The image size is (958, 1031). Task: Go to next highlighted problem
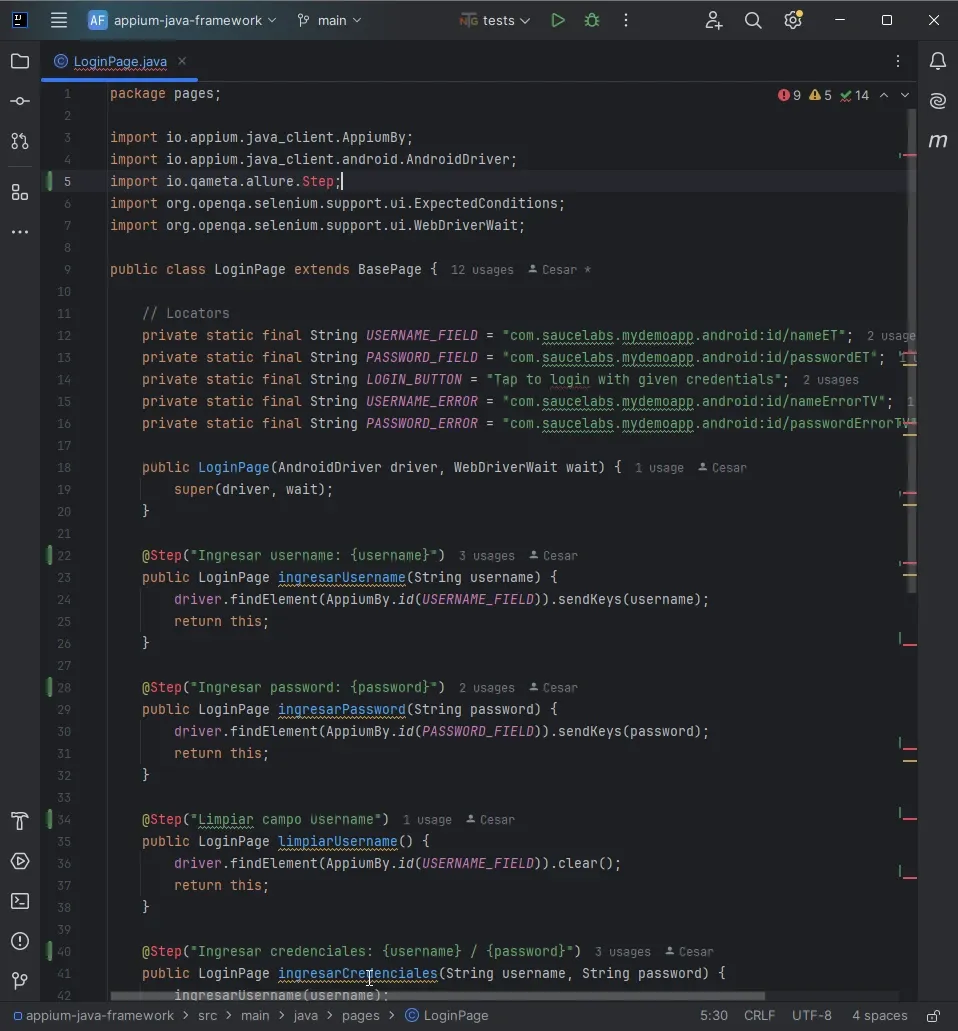point(905,95)
